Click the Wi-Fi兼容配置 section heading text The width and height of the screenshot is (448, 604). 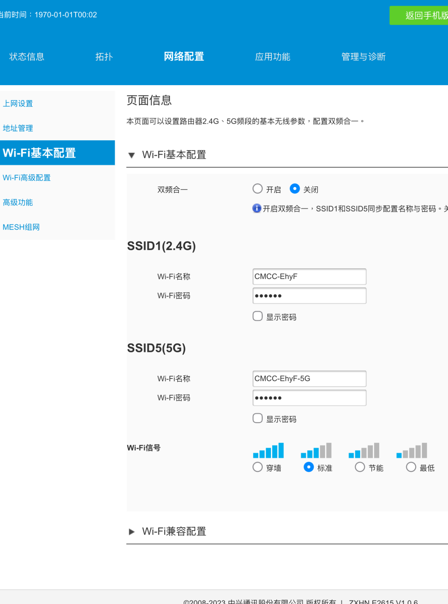point(174,531)
